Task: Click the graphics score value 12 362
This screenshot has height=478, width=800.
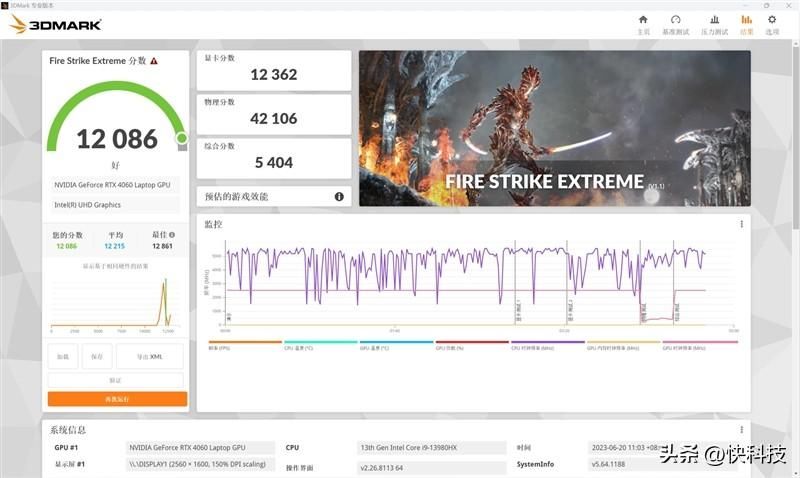Action: [273, 75]
